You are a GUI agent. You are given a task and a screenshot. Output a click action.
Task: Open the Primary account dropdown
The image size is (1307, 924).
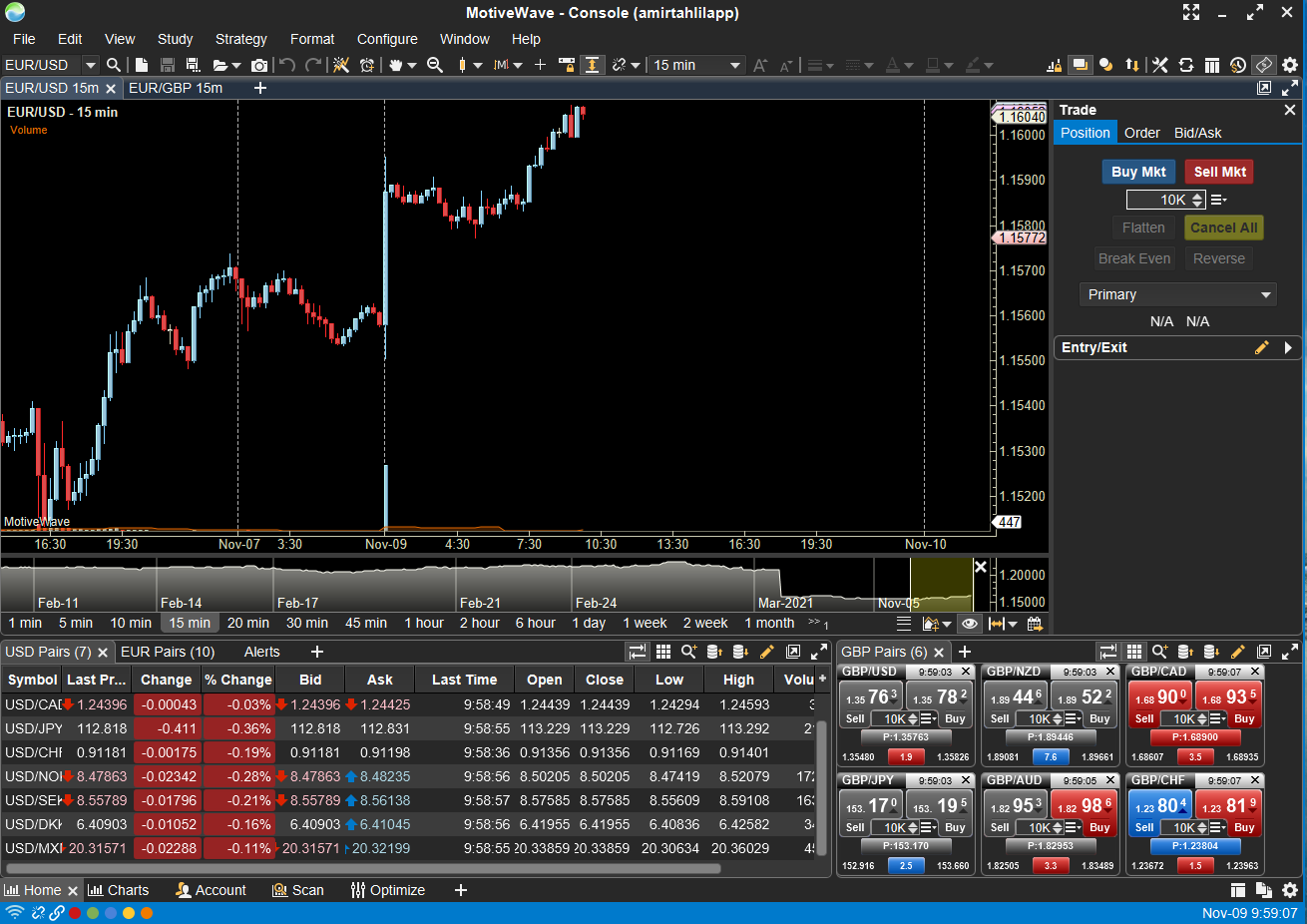tap(1178, 294)
